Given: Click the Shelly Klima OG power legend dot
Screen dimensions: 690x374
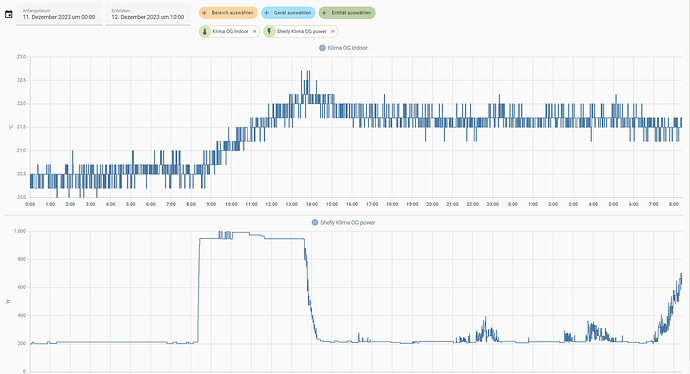Looking at the screenshot, I should click(315, 223).
